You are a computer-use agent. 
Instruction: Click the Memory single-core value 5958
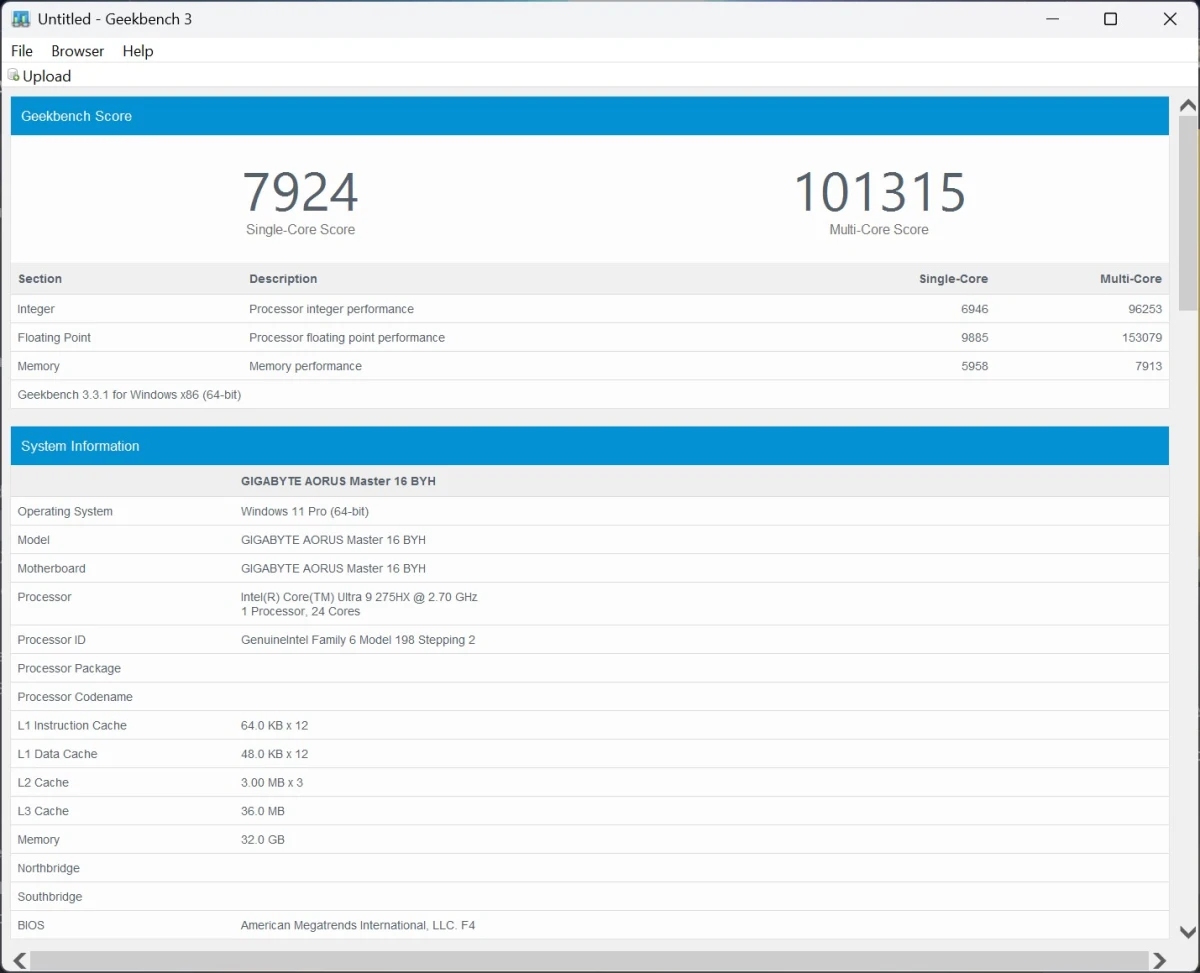point(974,367)
